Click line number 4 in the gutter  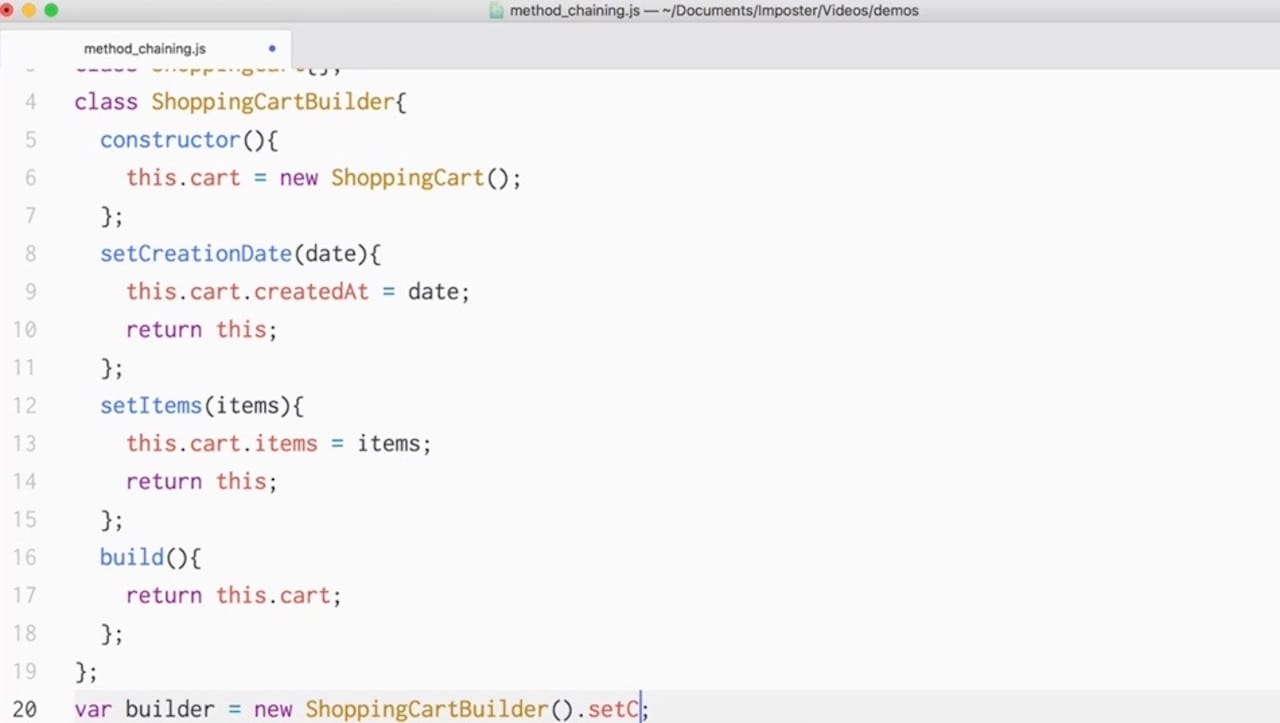click(x=30, y=101)
